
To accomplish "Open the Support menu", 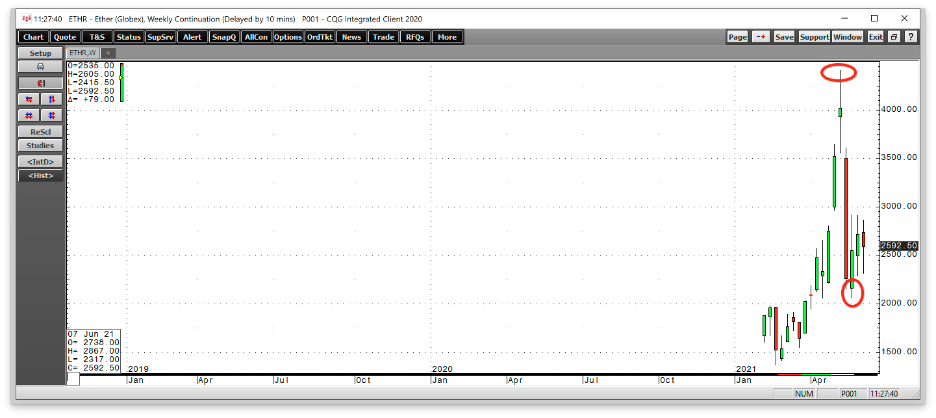I will click(x=814, y=37).
